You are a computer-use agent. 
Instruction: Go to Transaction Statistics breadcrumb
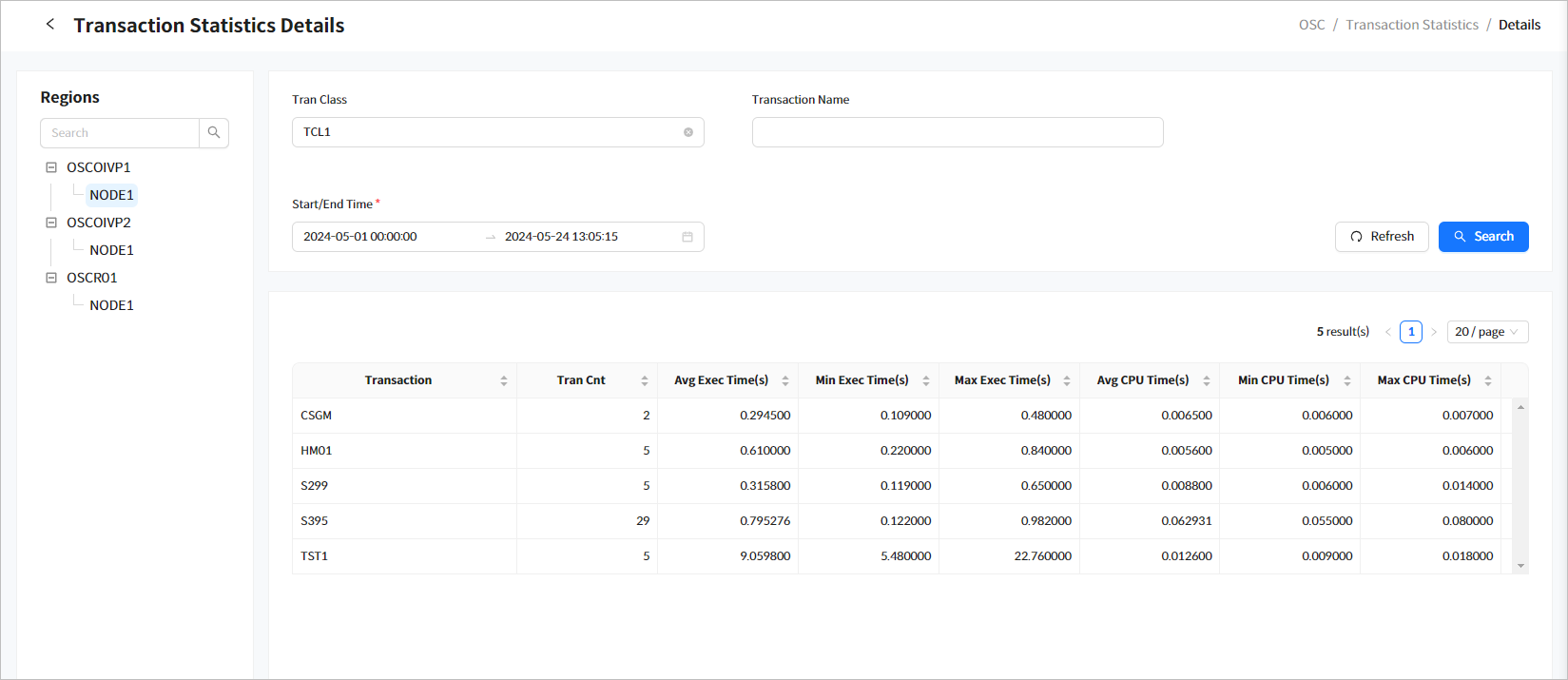1411,25
